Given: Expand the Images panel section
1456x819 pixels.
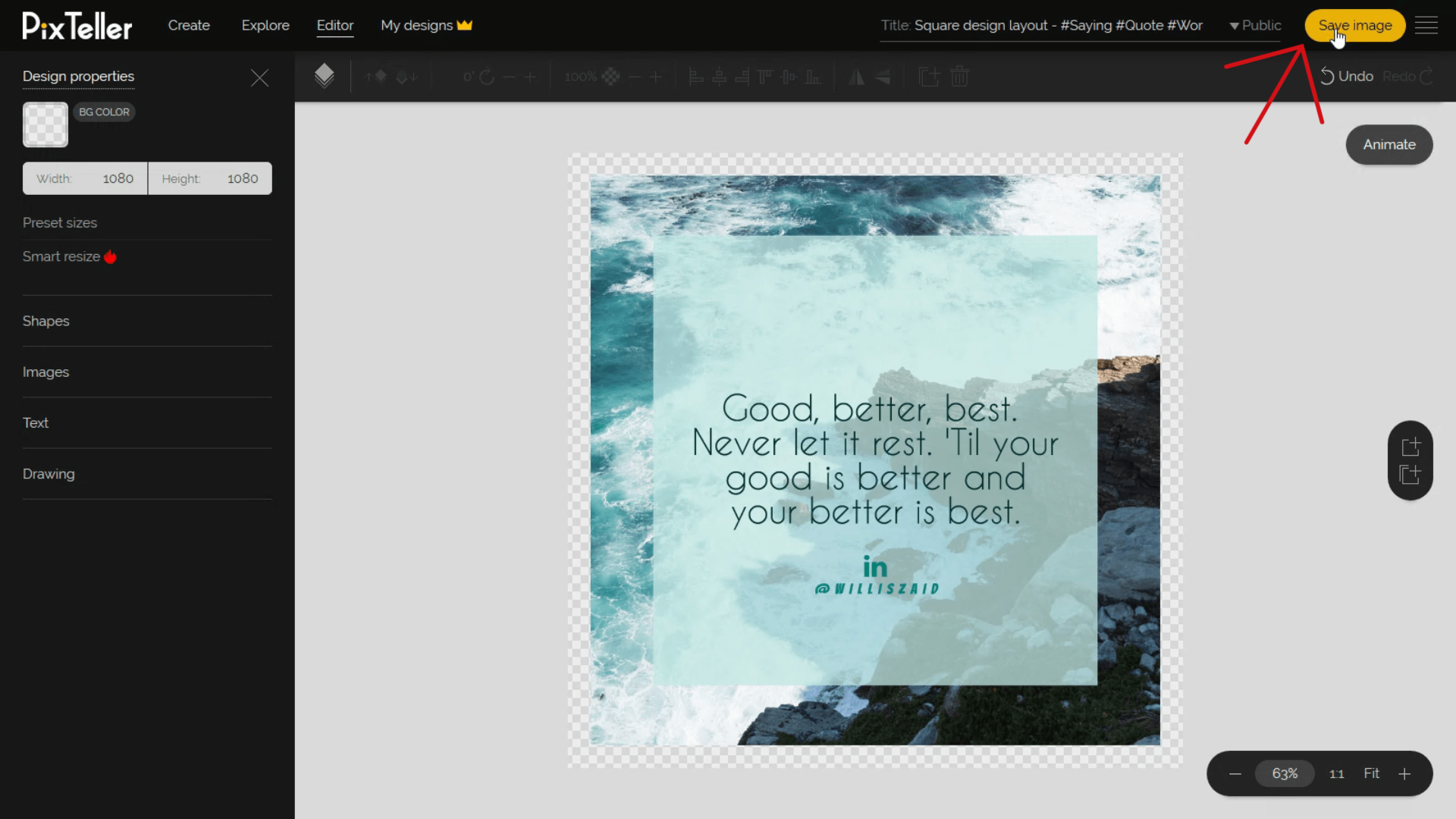Looking at the screenshot, I should (x=46, y=372).
